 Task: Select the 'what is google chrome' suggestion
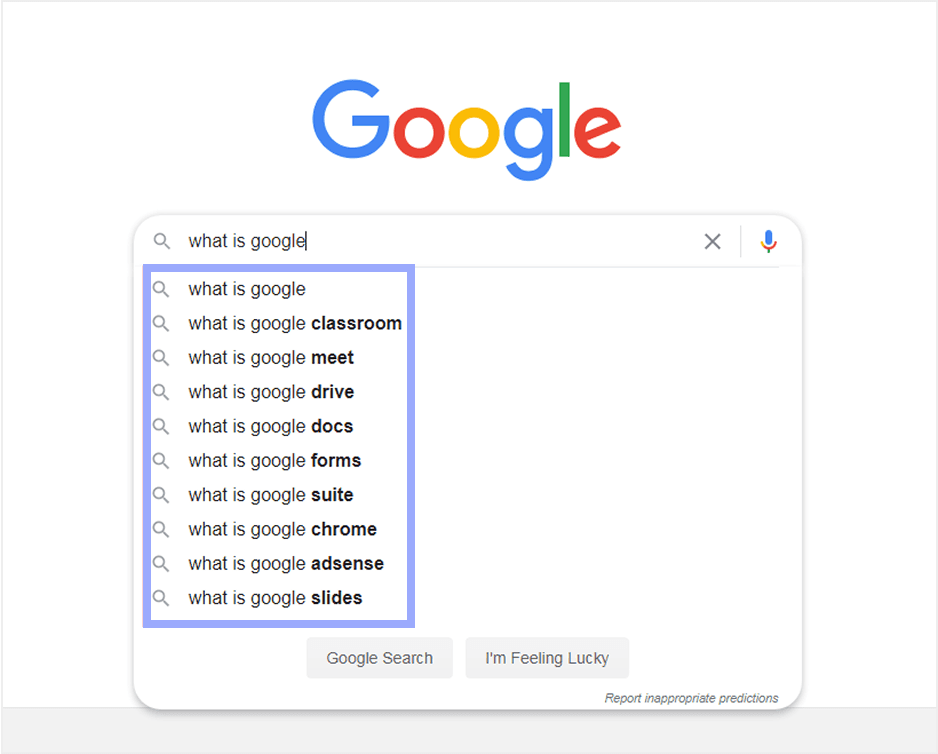[x=281, y=529]
